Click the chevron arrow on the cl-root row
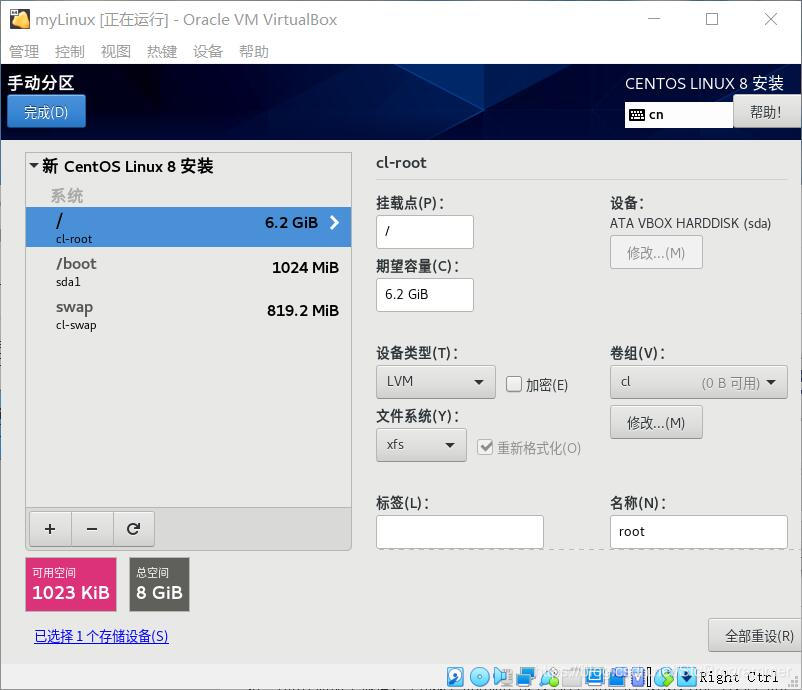 click(335, 222)
